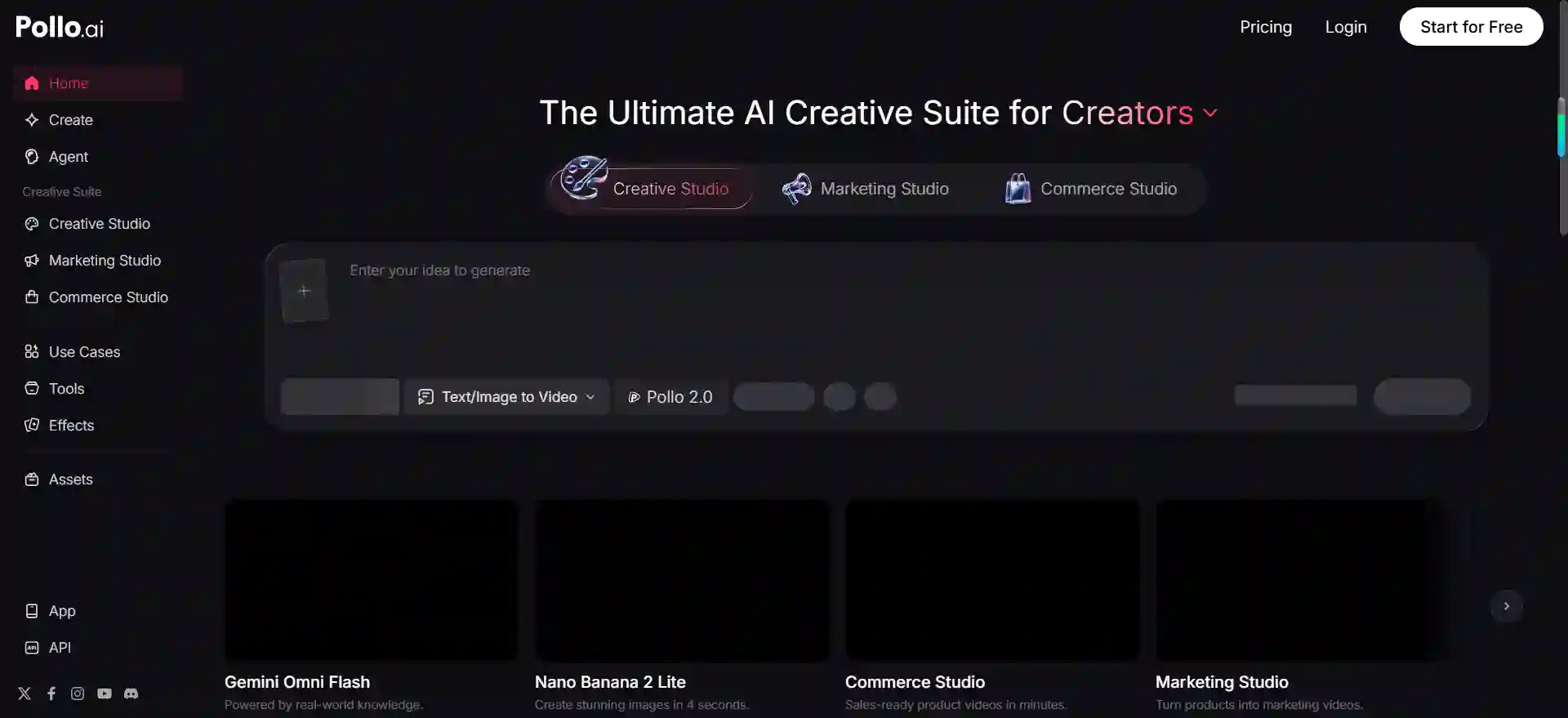Image resolution: width=1568 pixels, height=718 pixels.
Task: Show next cards with right arrow
Action: [1507, 606]
